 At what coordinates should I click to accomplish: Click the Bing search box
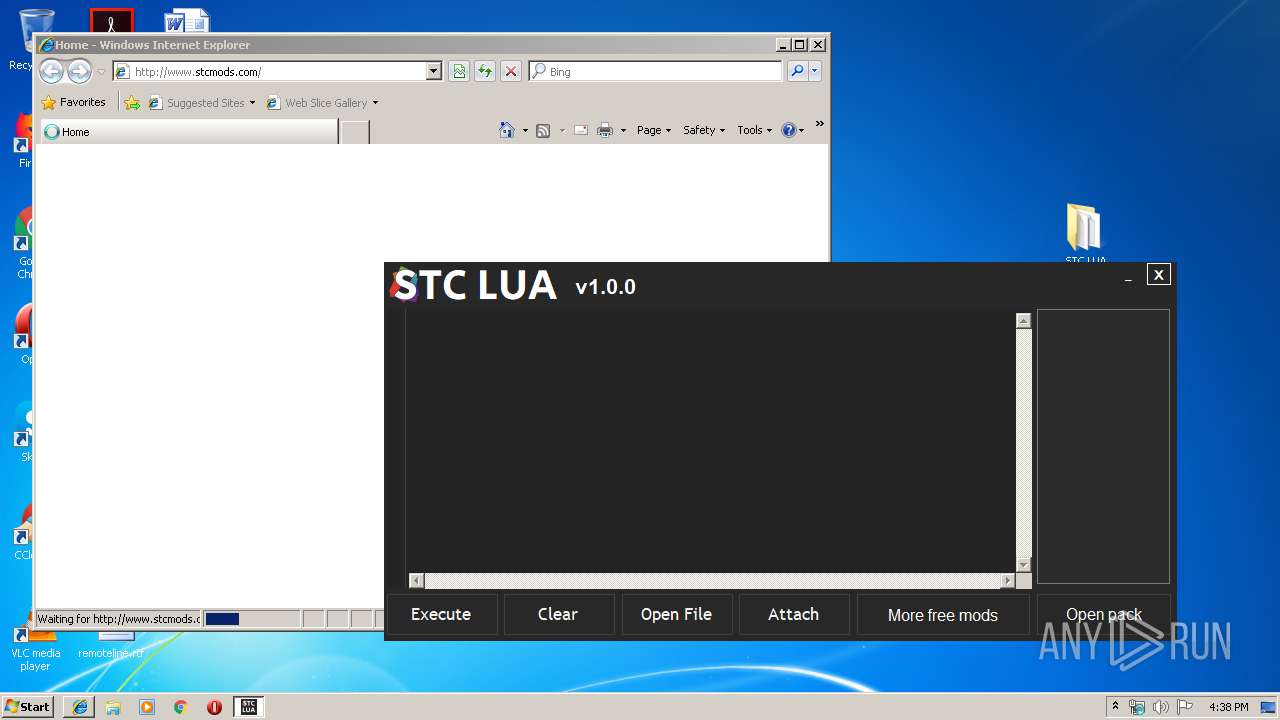[x=655, y=71]
